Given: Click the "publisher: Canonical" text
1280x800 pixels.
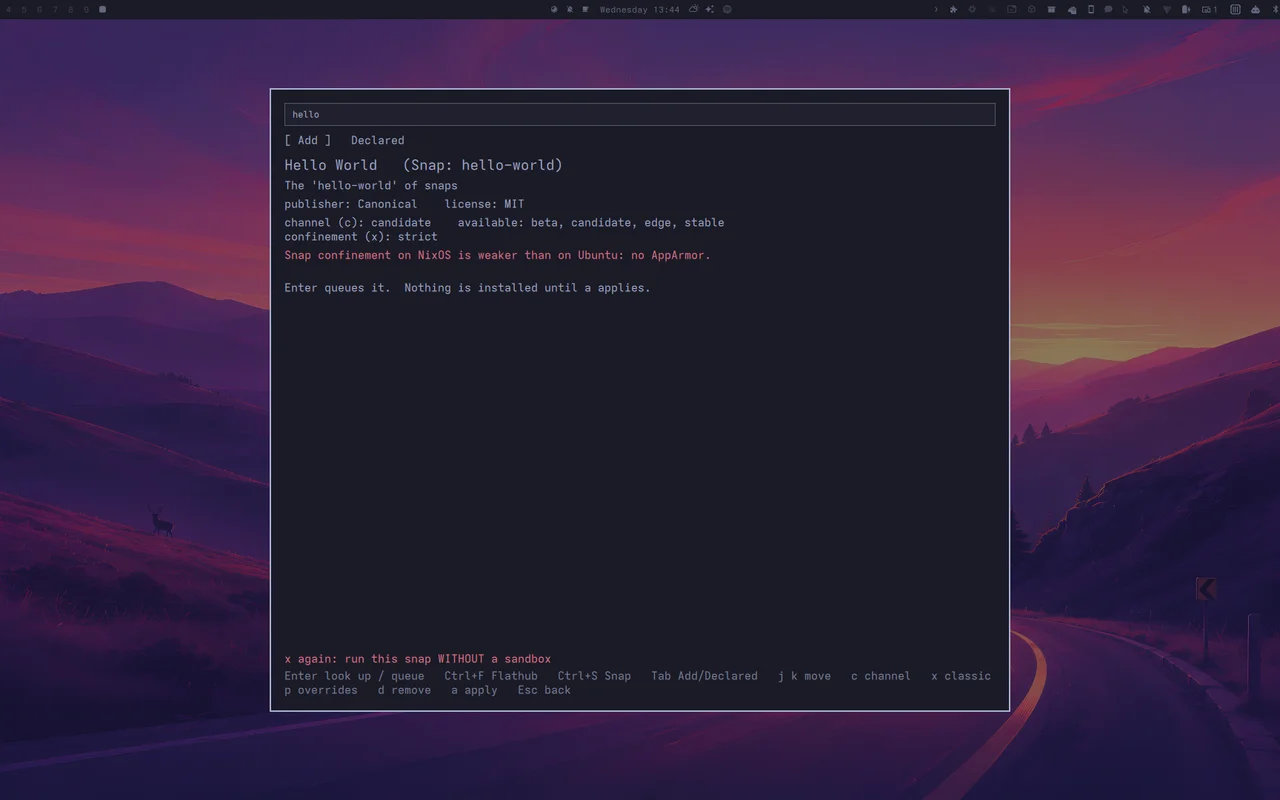Looking at the screenshot, I should tap(351, 204).
